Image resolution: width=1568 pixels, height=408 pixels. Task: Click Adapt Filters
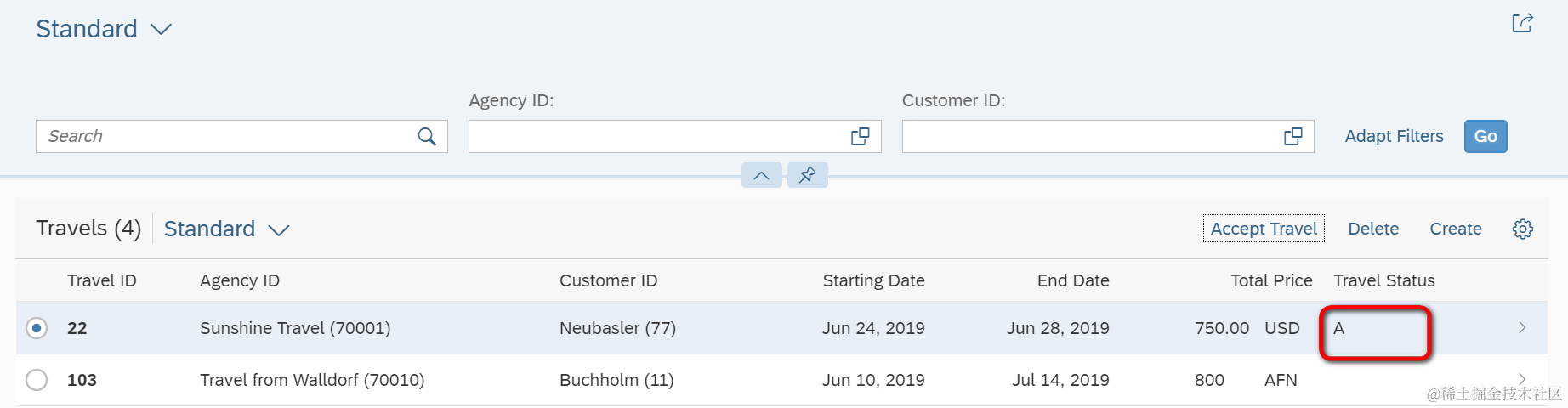(1394, 136)
